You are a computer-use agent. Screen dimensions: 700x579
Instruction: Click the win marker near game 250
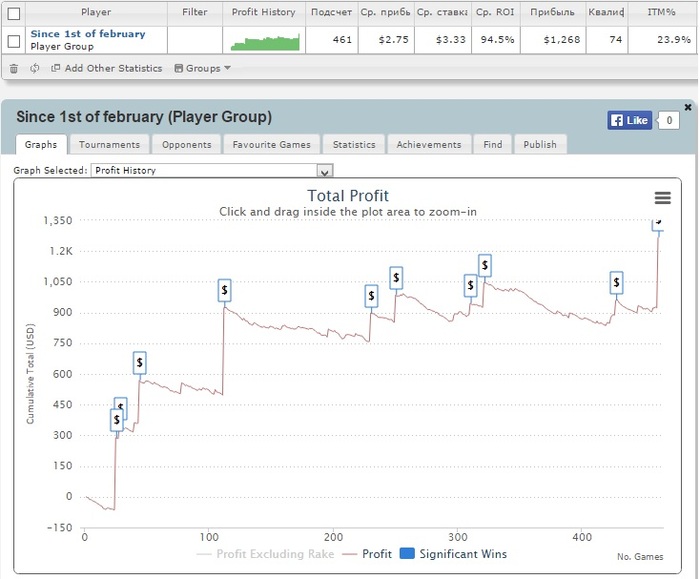(x=396, y=278)
